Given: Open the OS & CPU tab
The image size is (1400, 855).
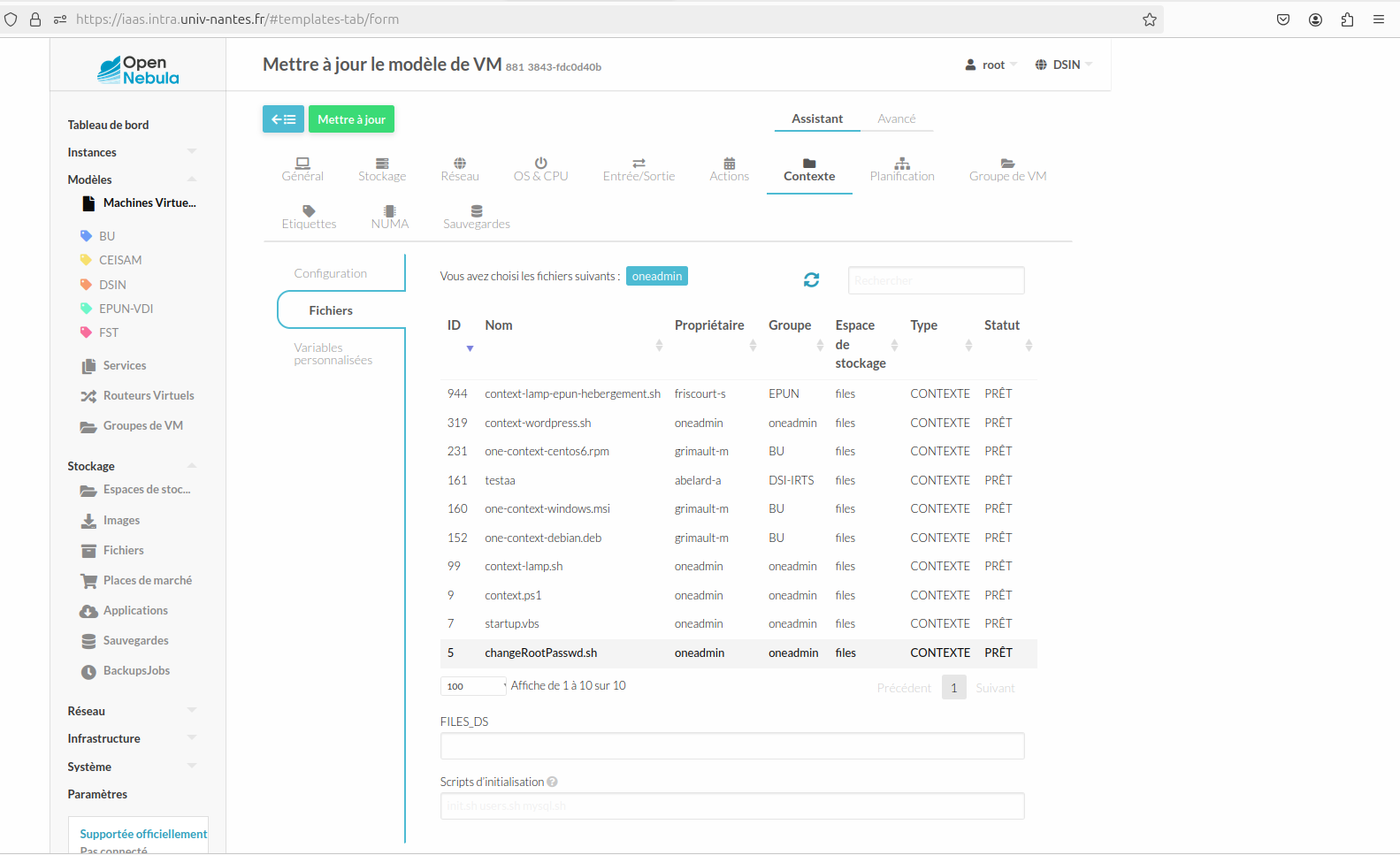Looking at the screenshot, I should click(541, 170).
